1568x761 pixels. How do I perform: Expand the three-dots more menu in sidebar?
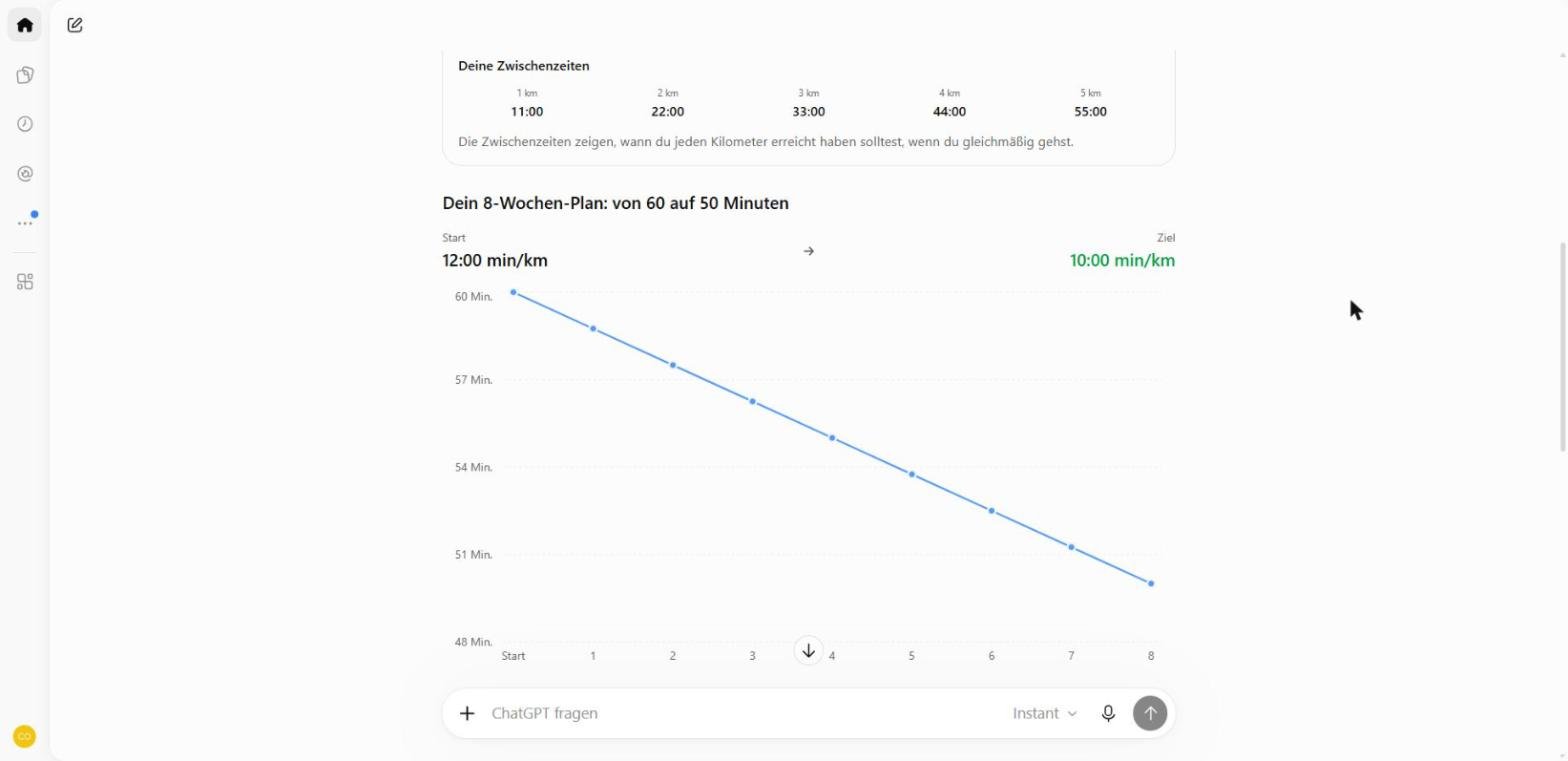(25, 223)
